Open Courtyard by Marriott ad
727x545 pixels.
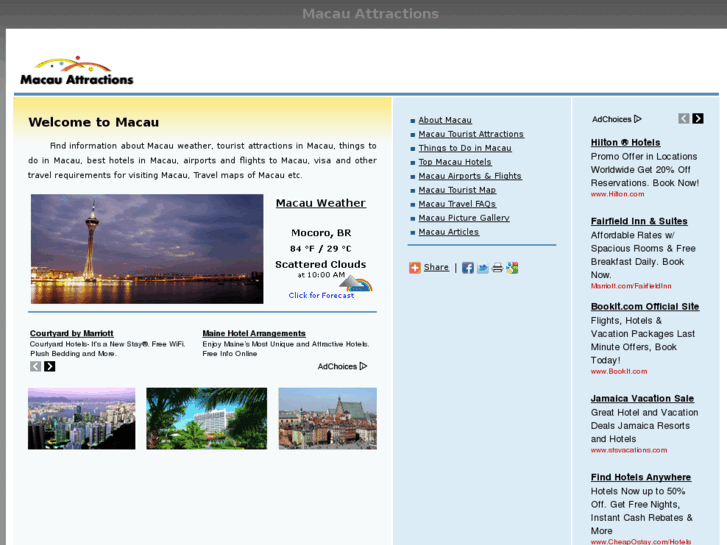[x=71, y=333]
